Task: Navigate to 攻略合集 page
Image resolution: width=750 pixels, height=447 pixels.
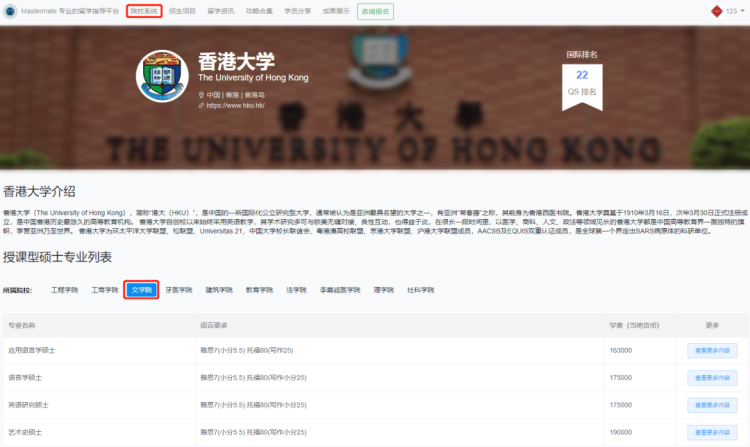Action: tap(261, 11)
